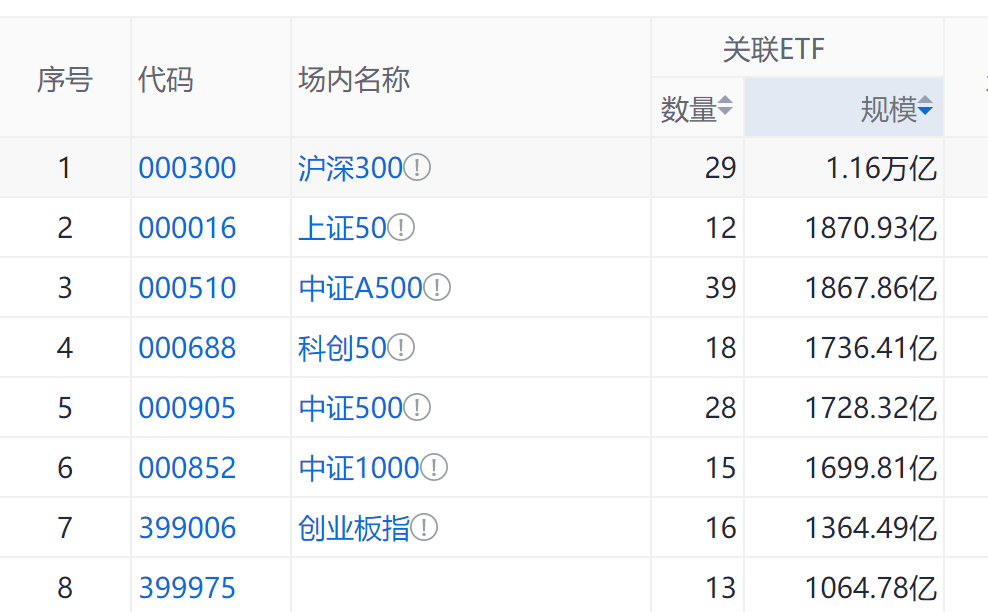Click the info icon next to 中证500
This screenshot has height=612, width=988.
417,408
